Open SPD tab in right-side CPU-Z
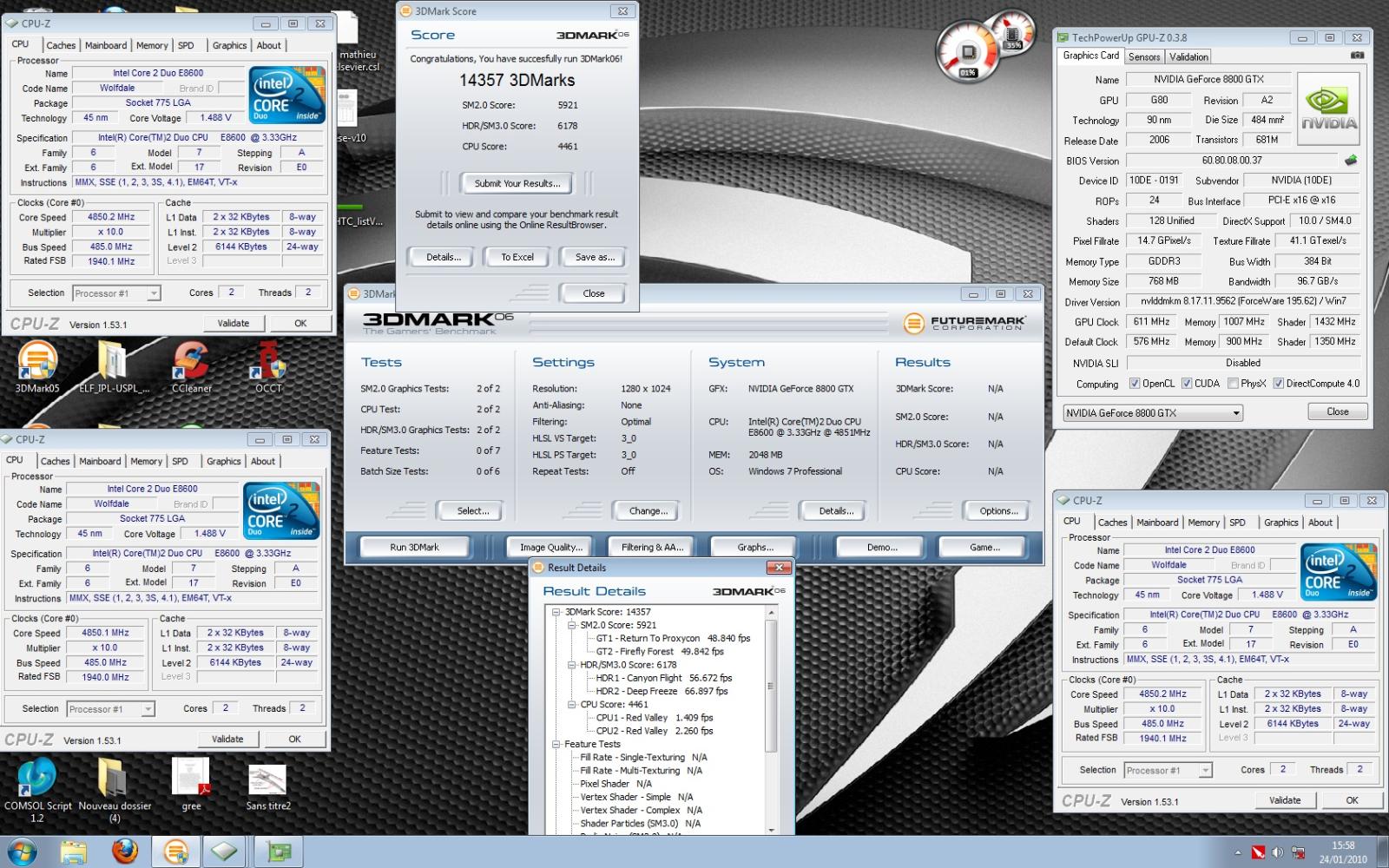Image resolution: width=1389 pixels, height=868 pixels. point(1237,522)
